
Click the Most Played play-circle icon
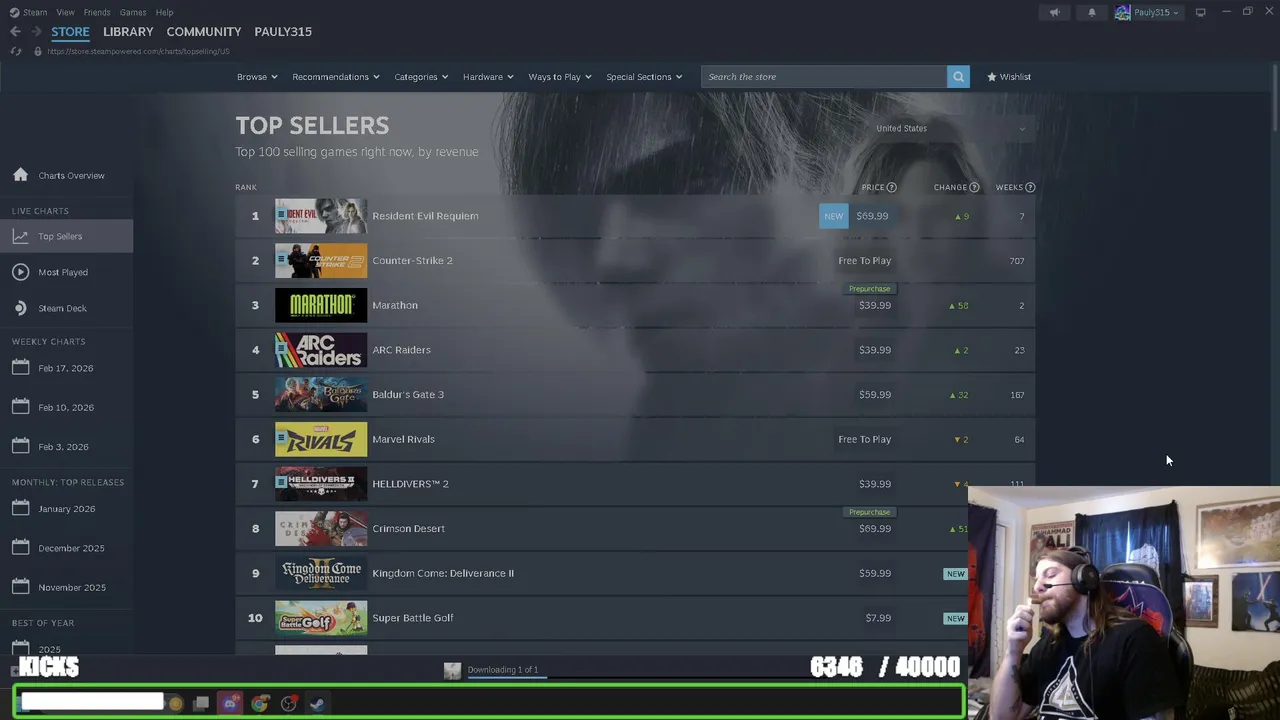pos(21,272)
